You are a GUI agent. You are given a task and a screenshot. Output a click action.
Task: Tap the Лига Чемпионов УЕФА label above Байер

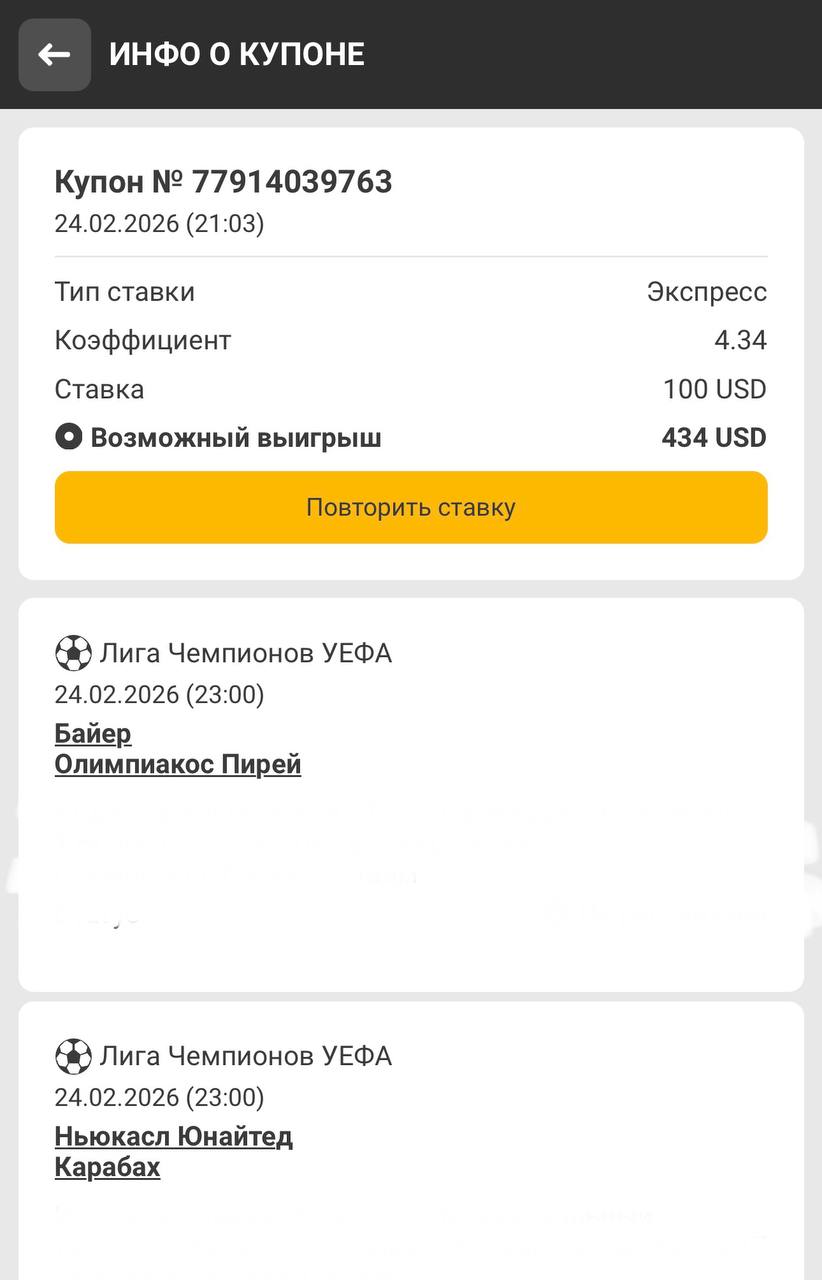click(245, 654)
